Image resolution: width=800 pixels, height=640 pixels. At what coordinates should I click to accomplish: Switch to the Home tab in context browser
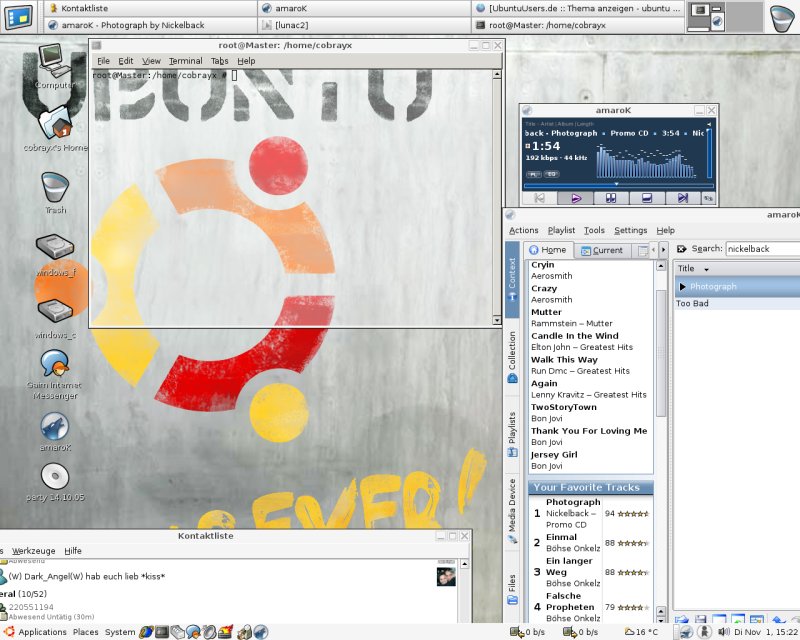tap(548, 250)
